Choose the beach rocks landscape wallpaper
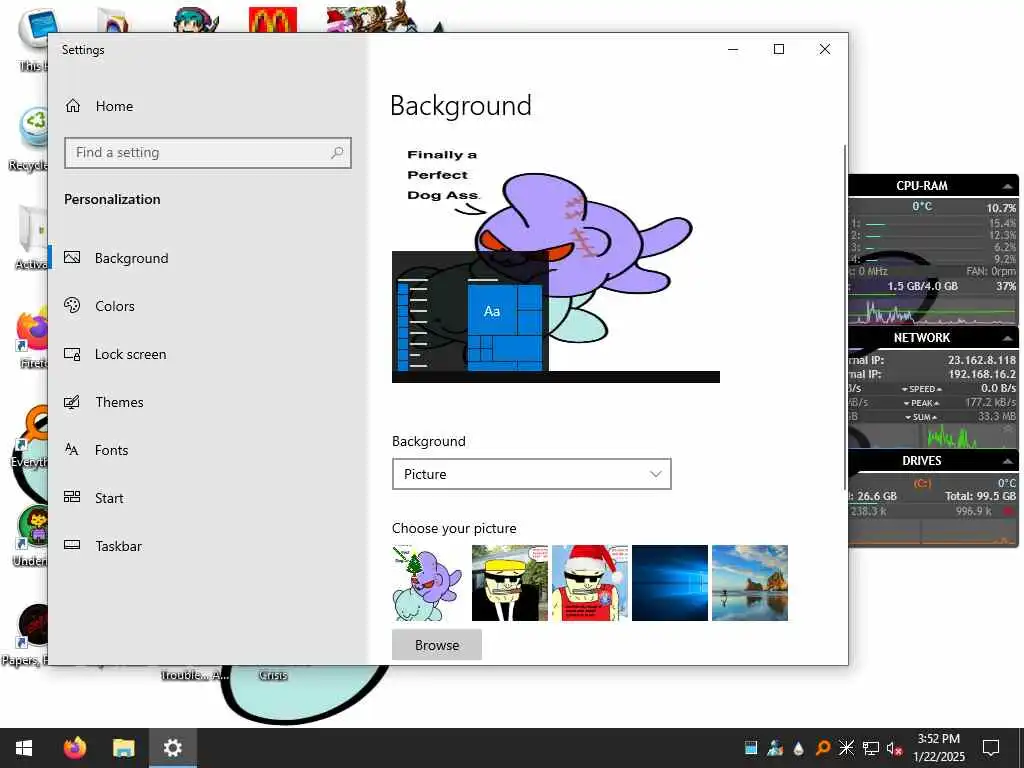The height and width of the screenshot is (768, 1024). point(750,583)
